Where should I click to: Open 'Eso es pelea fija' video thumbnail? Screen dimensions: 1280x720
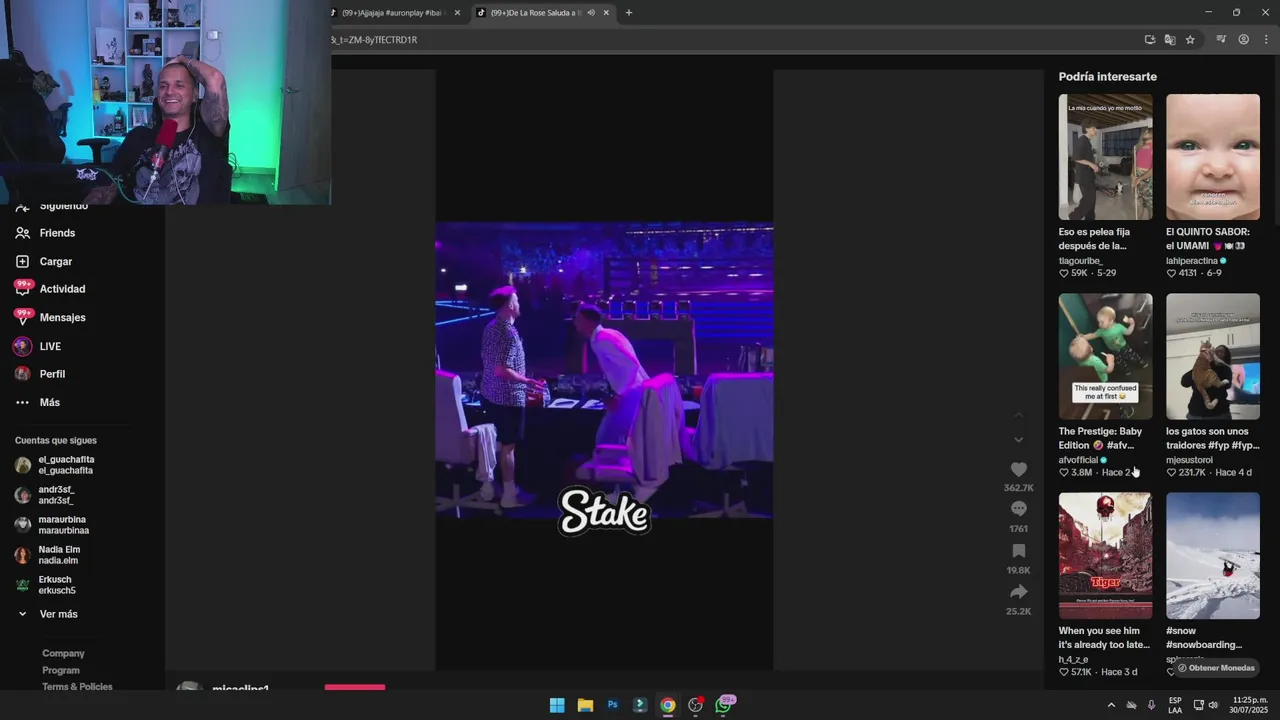[x=1105, y=157]
